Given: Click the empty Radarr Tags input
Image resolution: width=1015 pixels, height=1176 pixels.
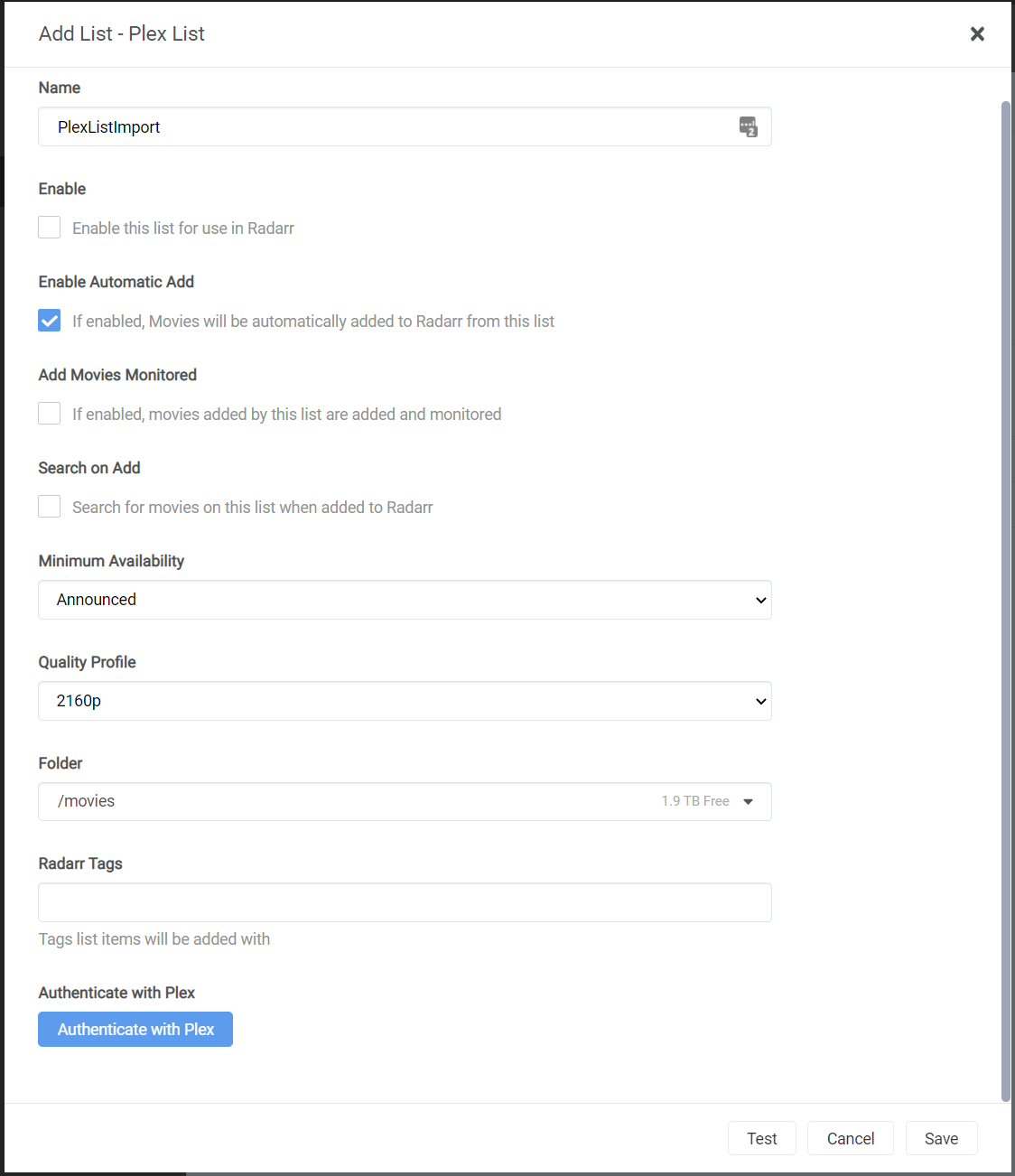Looking at the screenshot, I should tap(405, 901).
